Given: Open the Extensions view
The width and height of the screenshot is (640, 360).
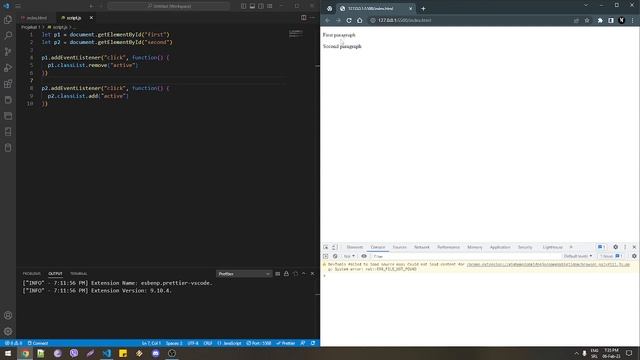Looking at the screenshot, I should 8,84.
